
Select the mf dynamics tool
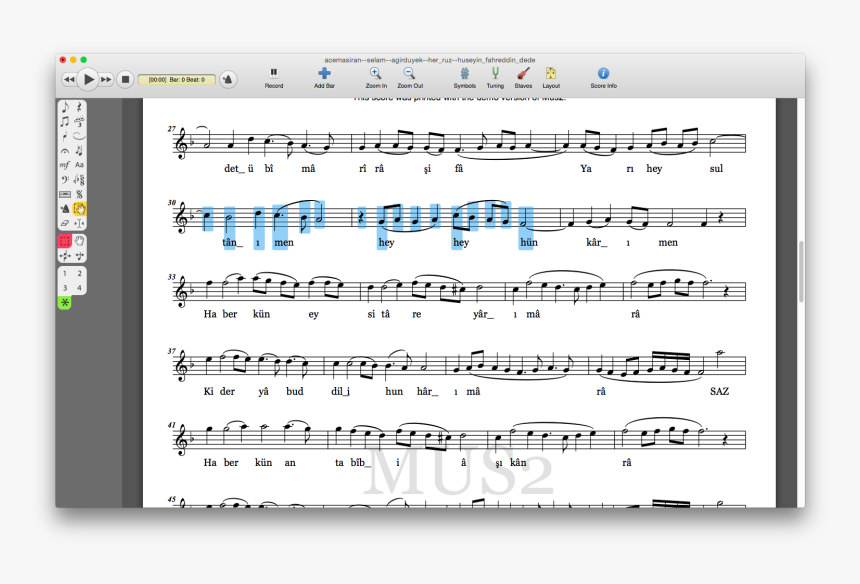tap(65, 165)
